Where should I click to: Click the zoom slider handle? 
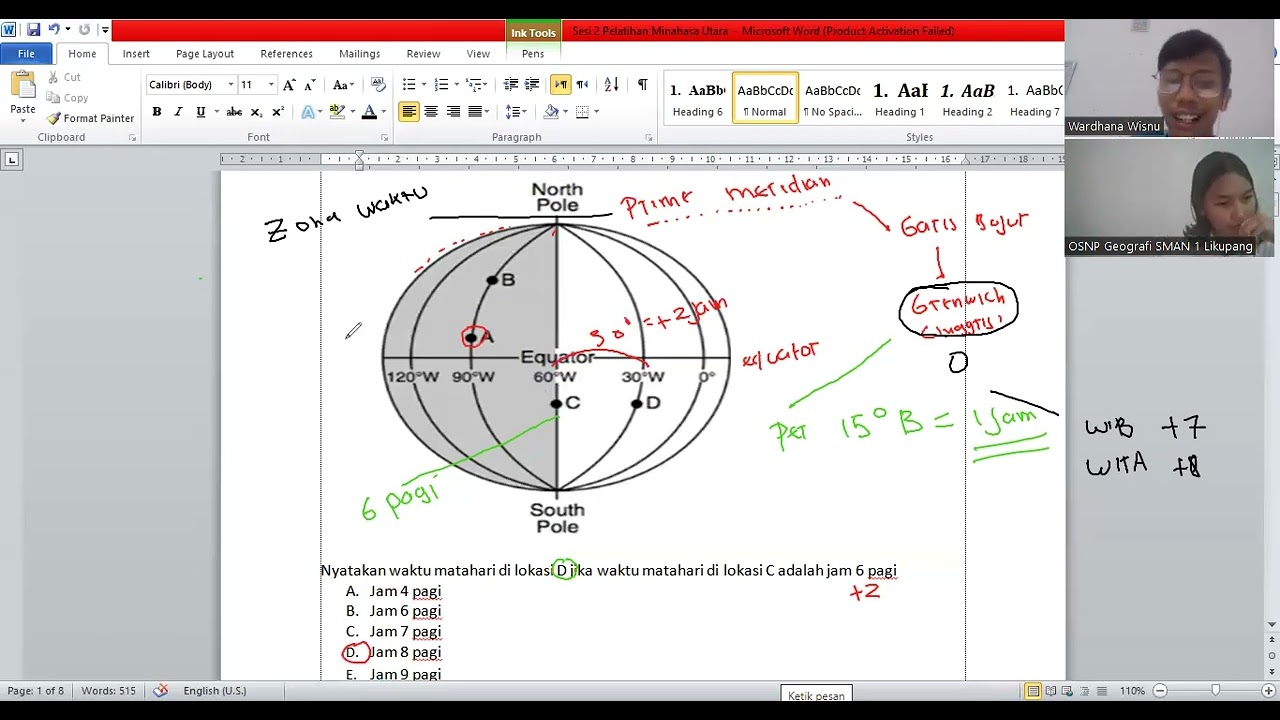point(1215,691)
